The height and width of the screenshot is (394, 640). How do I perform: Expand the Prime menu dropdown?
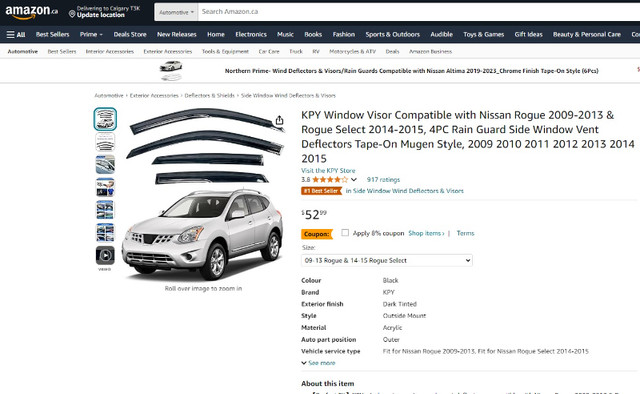(x=91, y=35)
